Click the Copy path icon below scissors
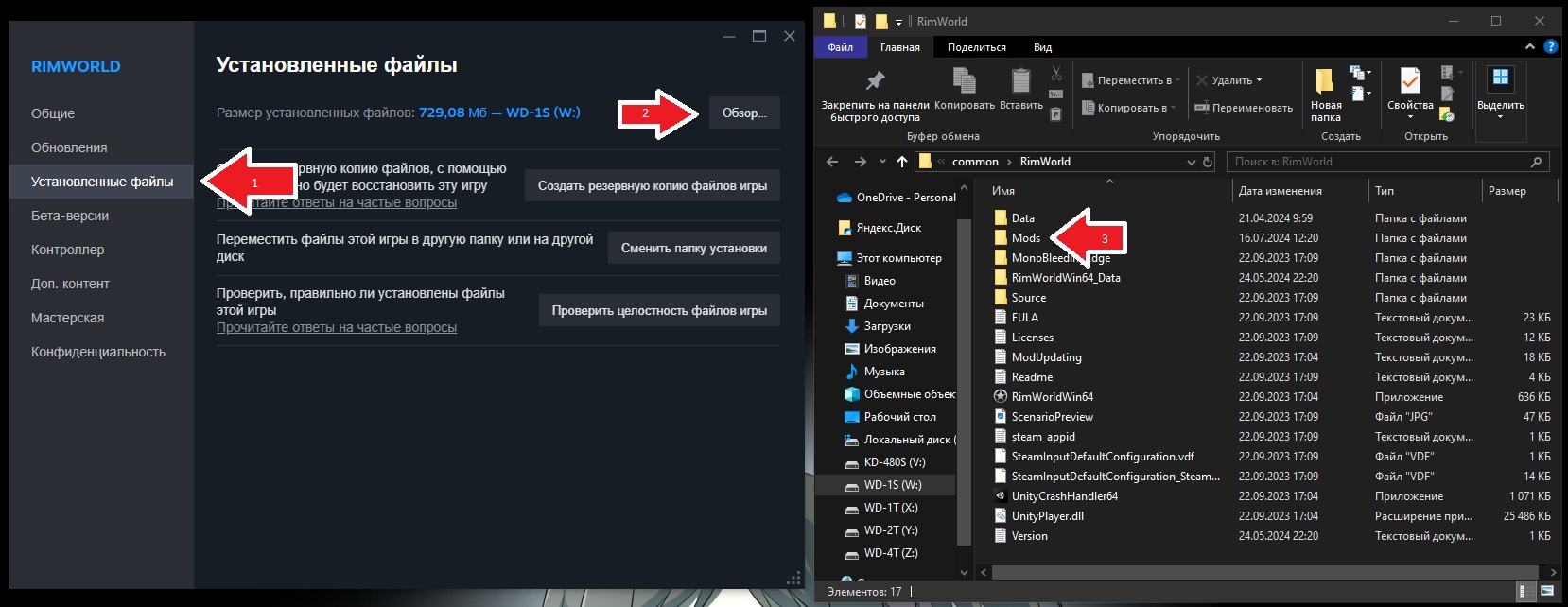The width and height of the screenshot is (1568, 607). click(1056, 94)
